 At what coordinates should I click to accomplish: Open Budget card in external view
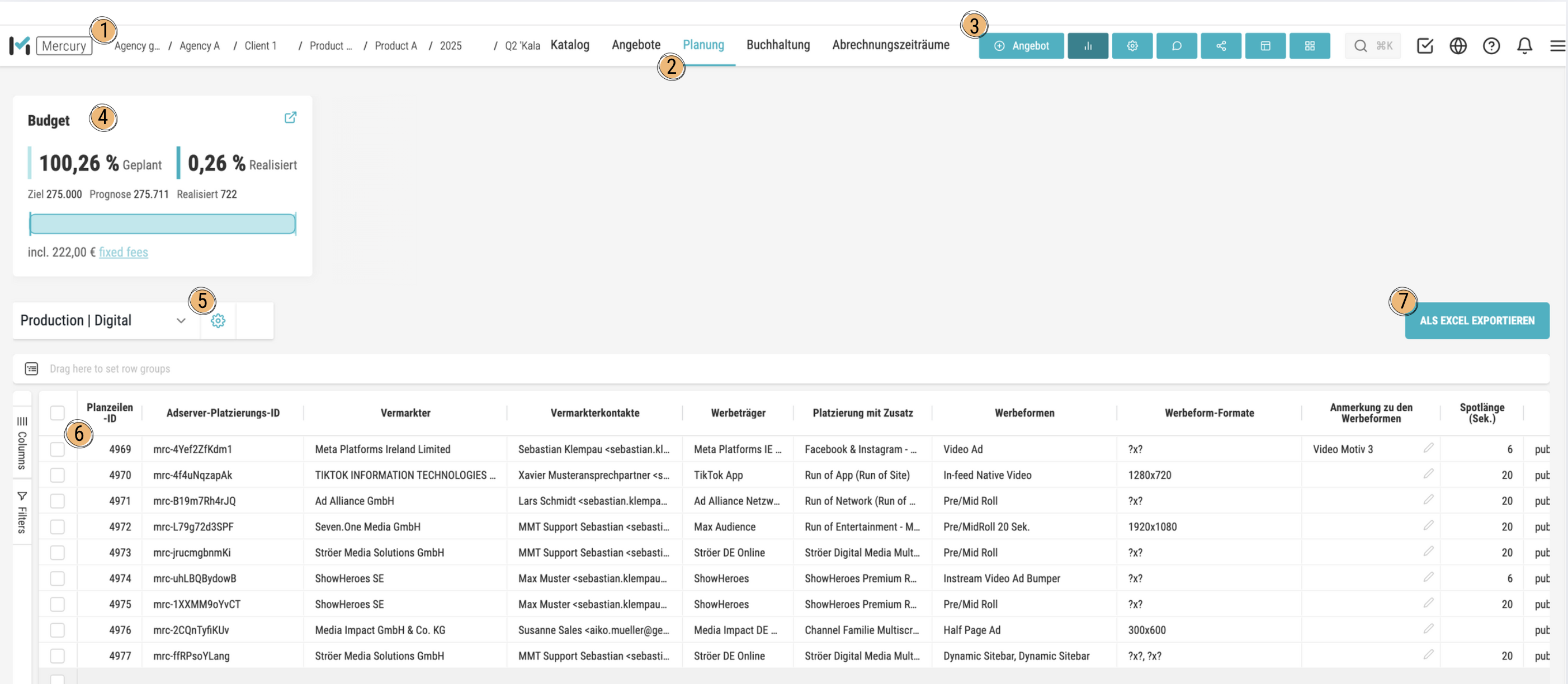290,117
